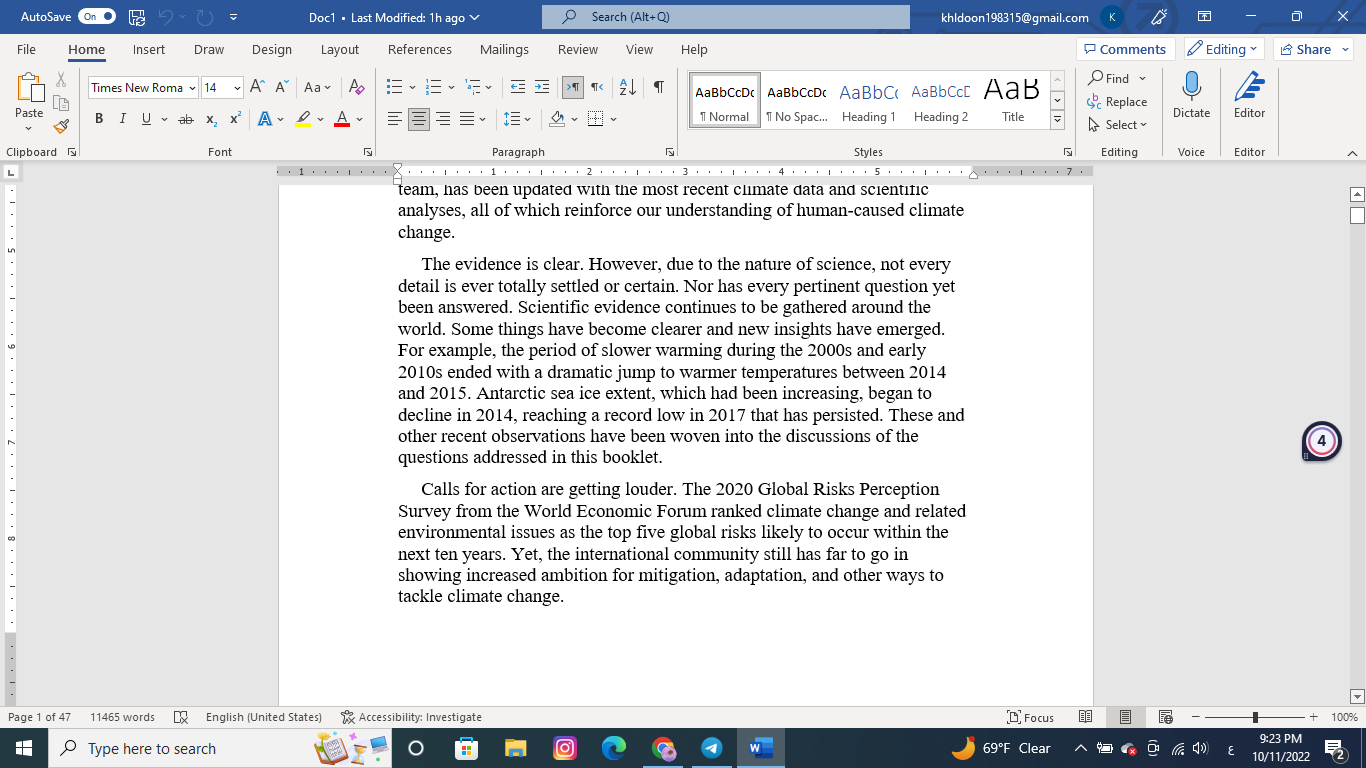
Task: Switch to the Layout tab
Action: point(340,49)
